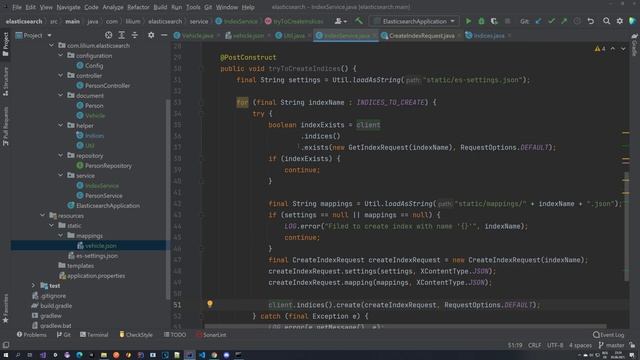Click the editor vertical scrollbar
This screenshot has height=360, width=640.
[x=626, y=227]
